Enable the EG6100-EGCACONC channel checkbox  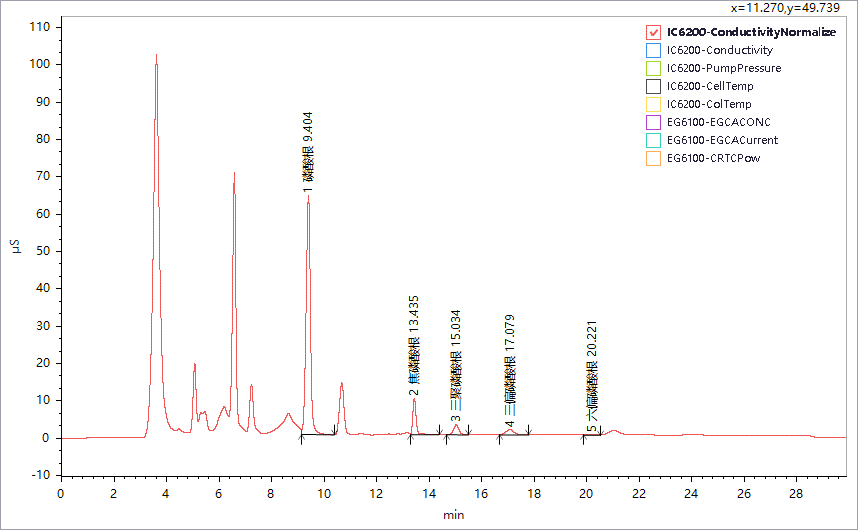(654, 122)
